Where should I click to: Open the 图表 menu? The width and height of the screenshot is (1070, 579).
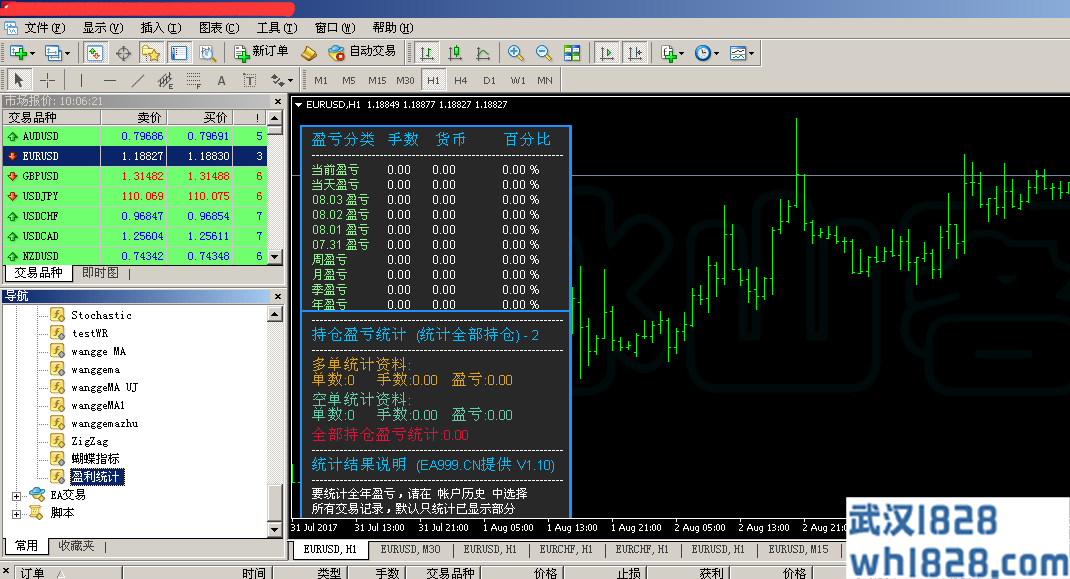pyautogui.click(x=218, y=28)
